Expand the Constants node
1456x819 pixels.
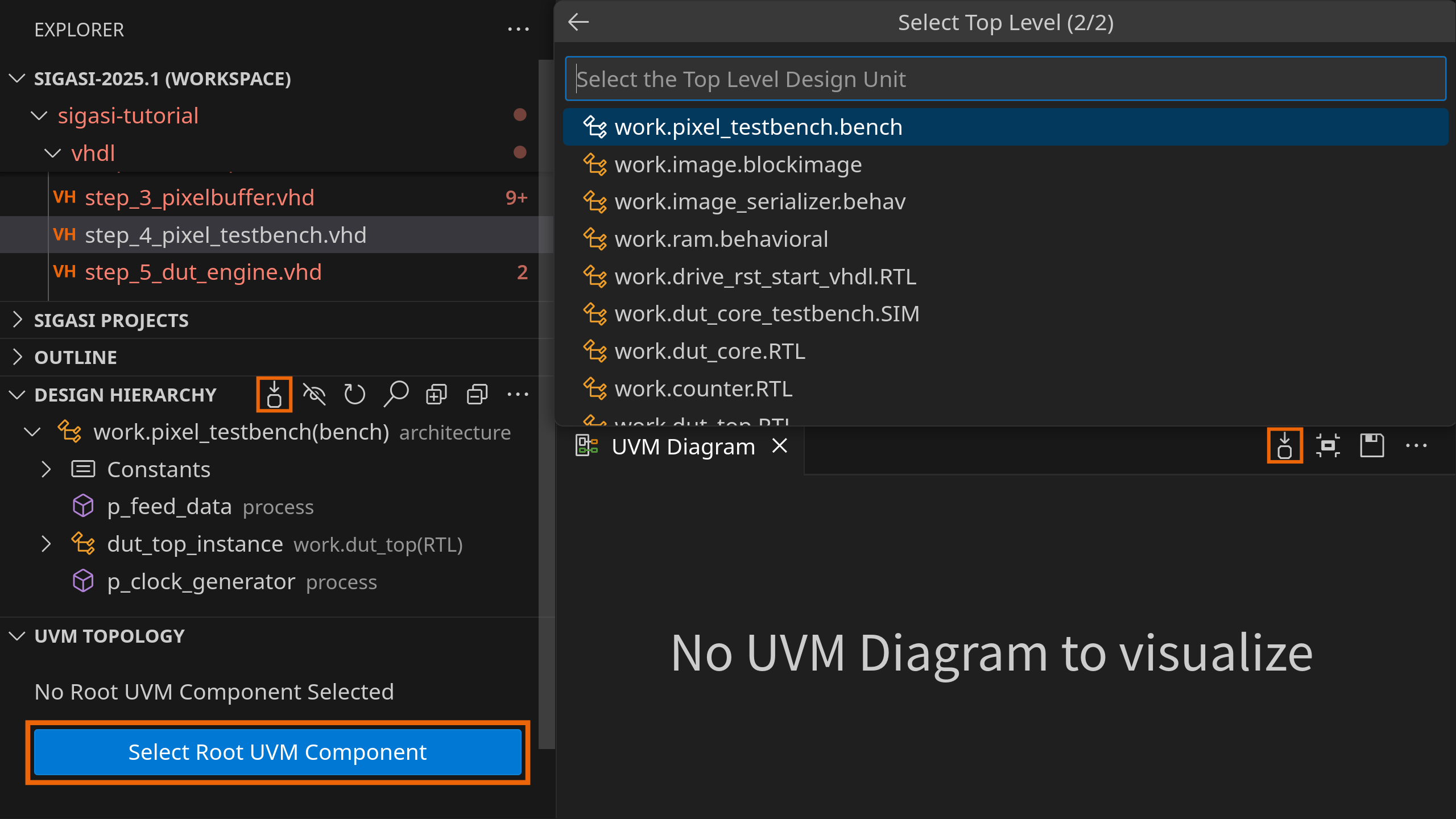(x=46, y=469)
